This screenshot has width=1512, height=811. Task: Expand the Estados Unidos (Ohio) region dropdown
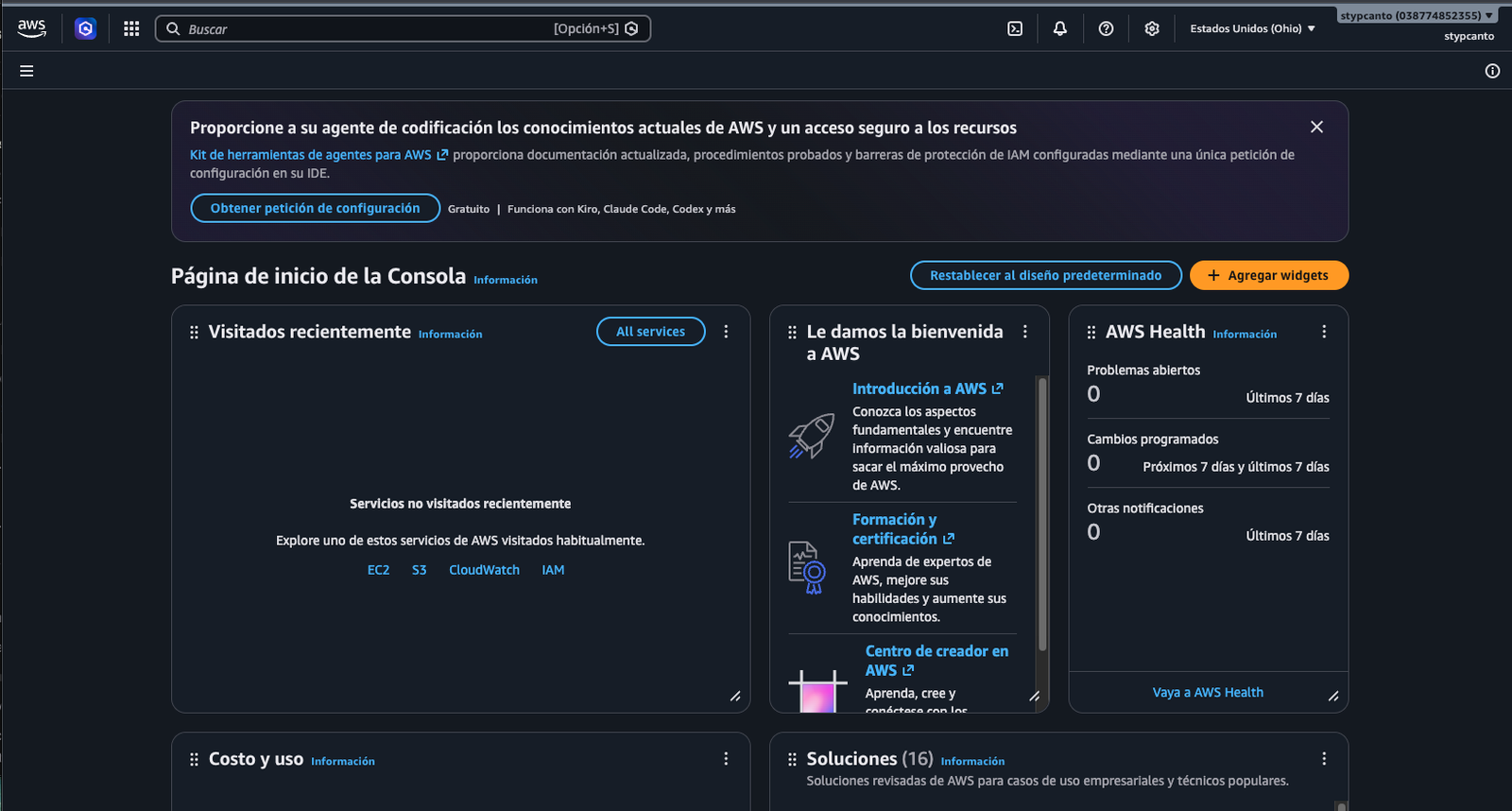coord(1252,28)
